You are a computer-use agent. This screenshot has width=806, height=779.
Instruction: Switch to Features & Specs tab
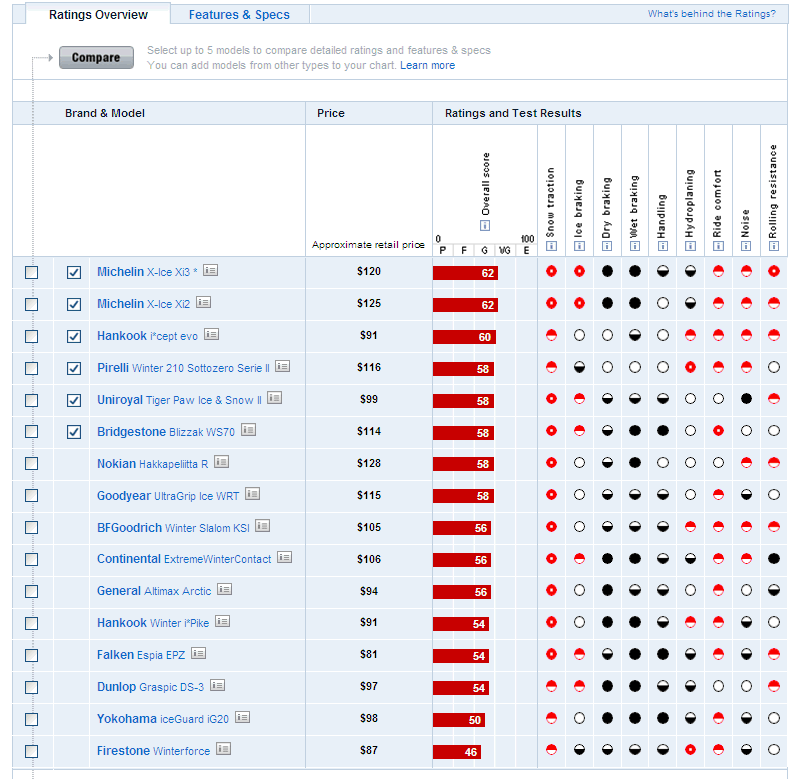(239, 15)
